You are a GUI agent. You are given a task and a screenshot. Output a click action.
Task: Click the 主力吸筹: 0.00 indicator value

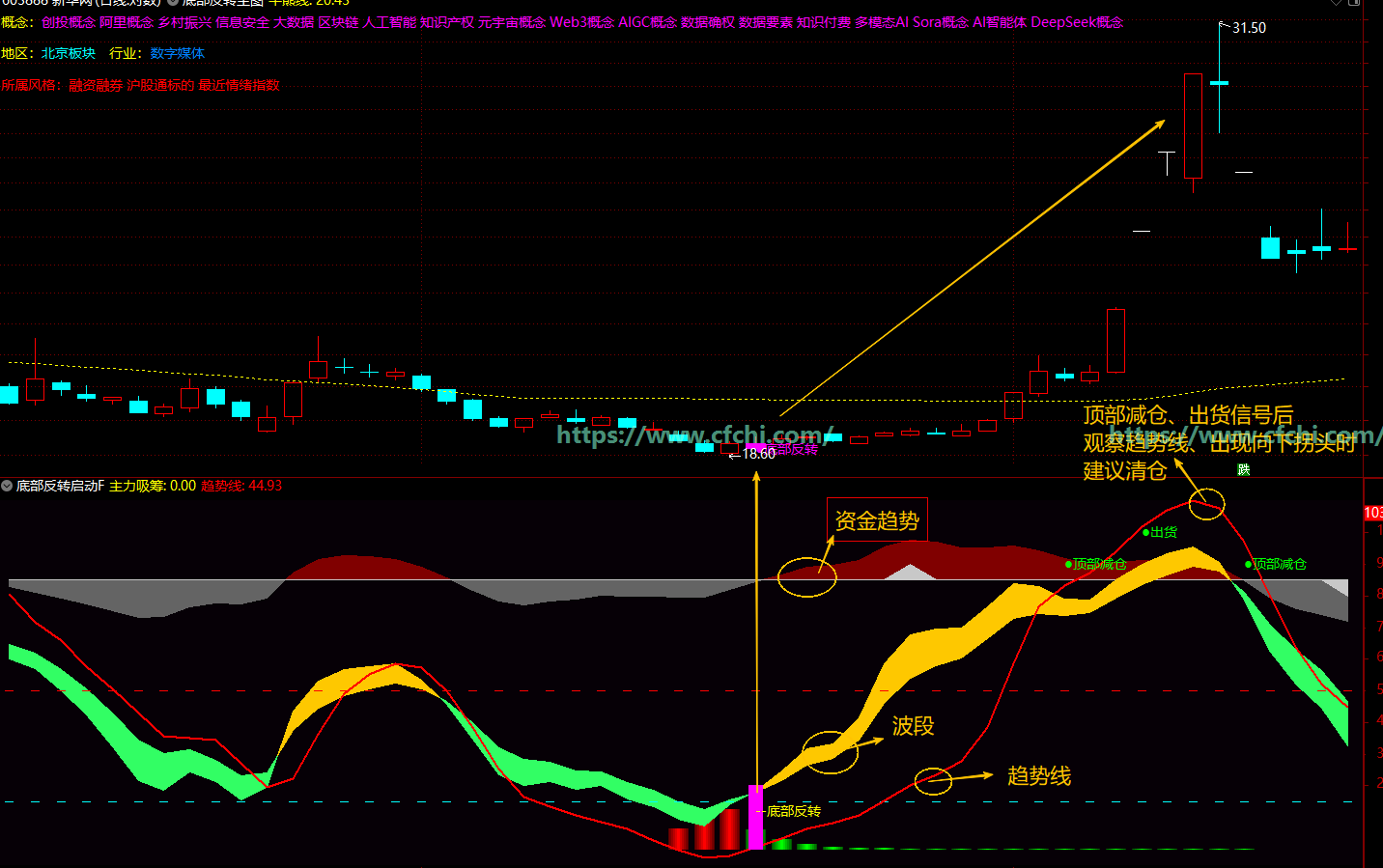pyautogui.click(x=153, y=486)
